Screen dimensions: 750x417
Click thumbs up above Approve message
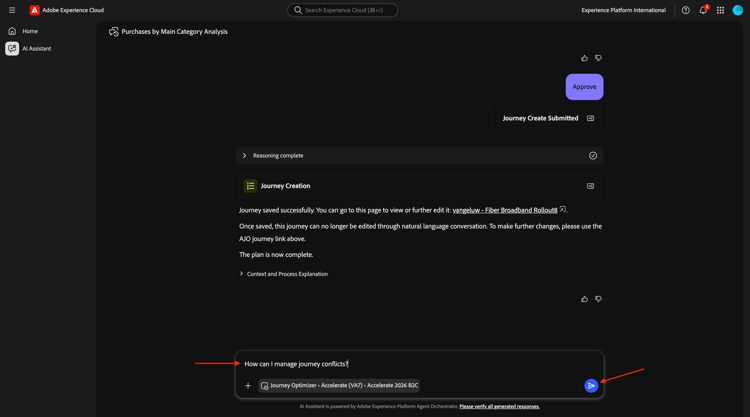pyautogui.click(x=585, y=58)
